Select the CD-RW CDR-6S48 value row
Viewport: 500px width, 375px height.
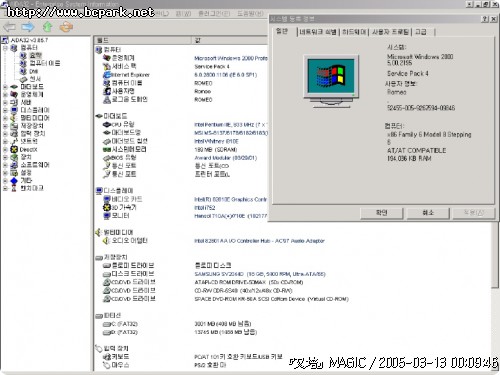[x=243, y=291]
